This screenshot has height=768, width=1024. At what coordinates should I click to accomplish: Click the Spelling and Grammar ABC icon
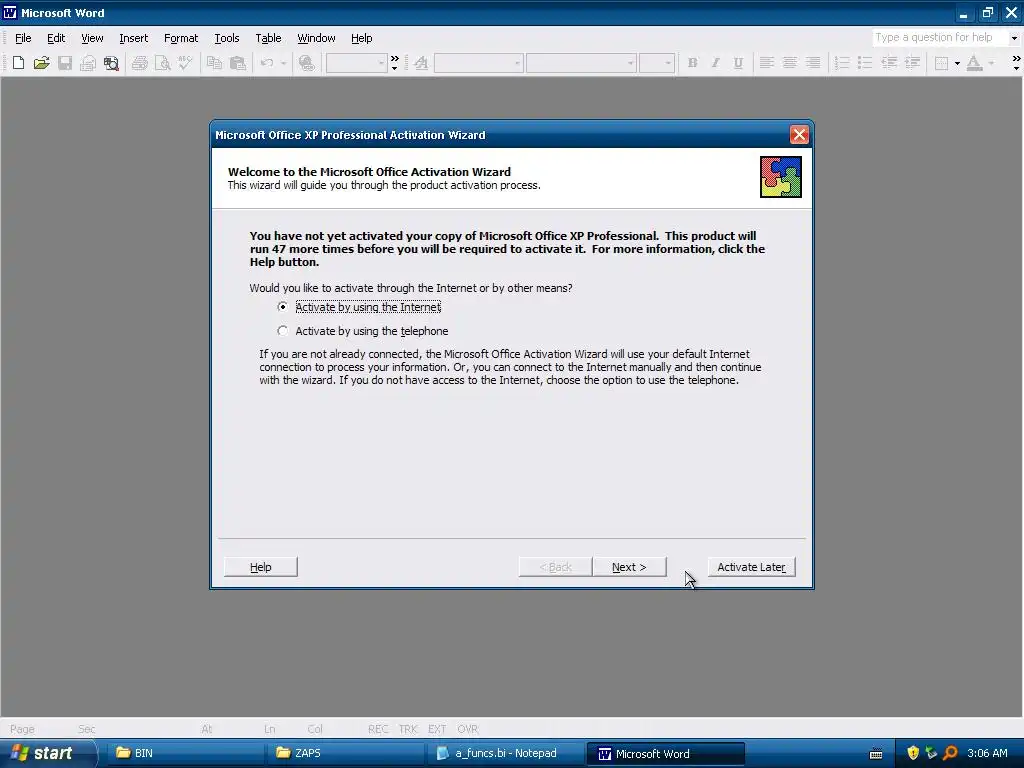click(185, 63)
